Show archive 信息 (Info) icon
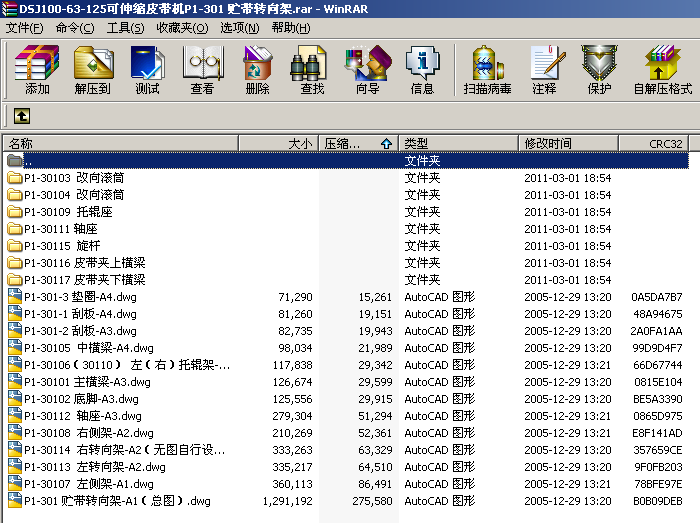 click(x=422, y=68)
